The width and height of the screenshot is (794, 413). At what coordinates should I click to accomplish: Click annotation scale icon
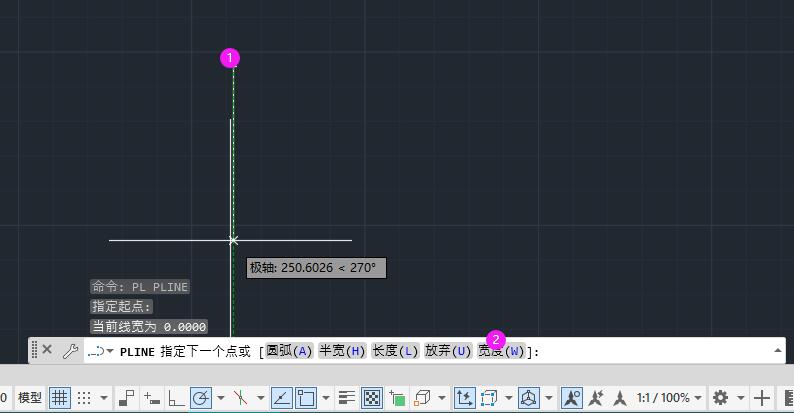(620, 398)
